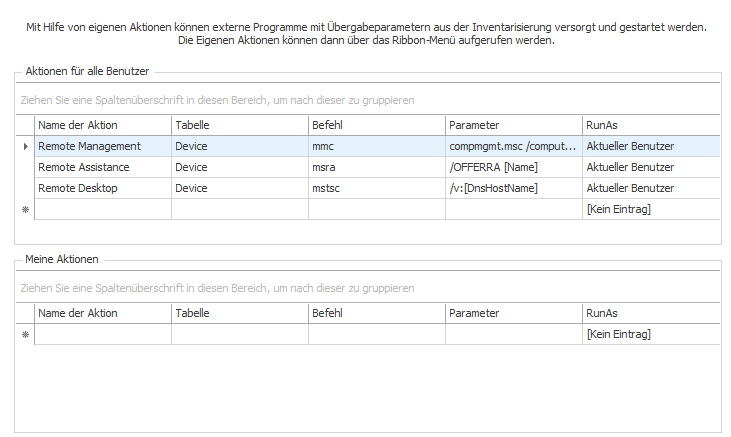Sort top grid by Tabelle column
Screen dimensions: 731x437
240,125
